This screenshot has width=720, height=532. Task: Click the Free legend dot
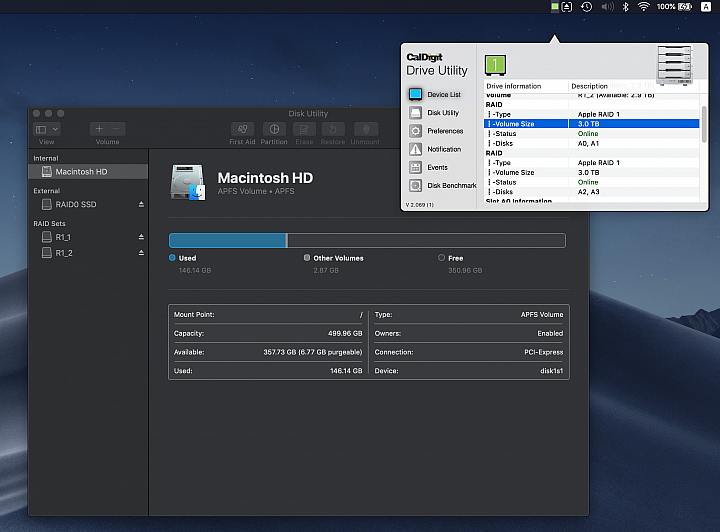click(x=441, y=258)
